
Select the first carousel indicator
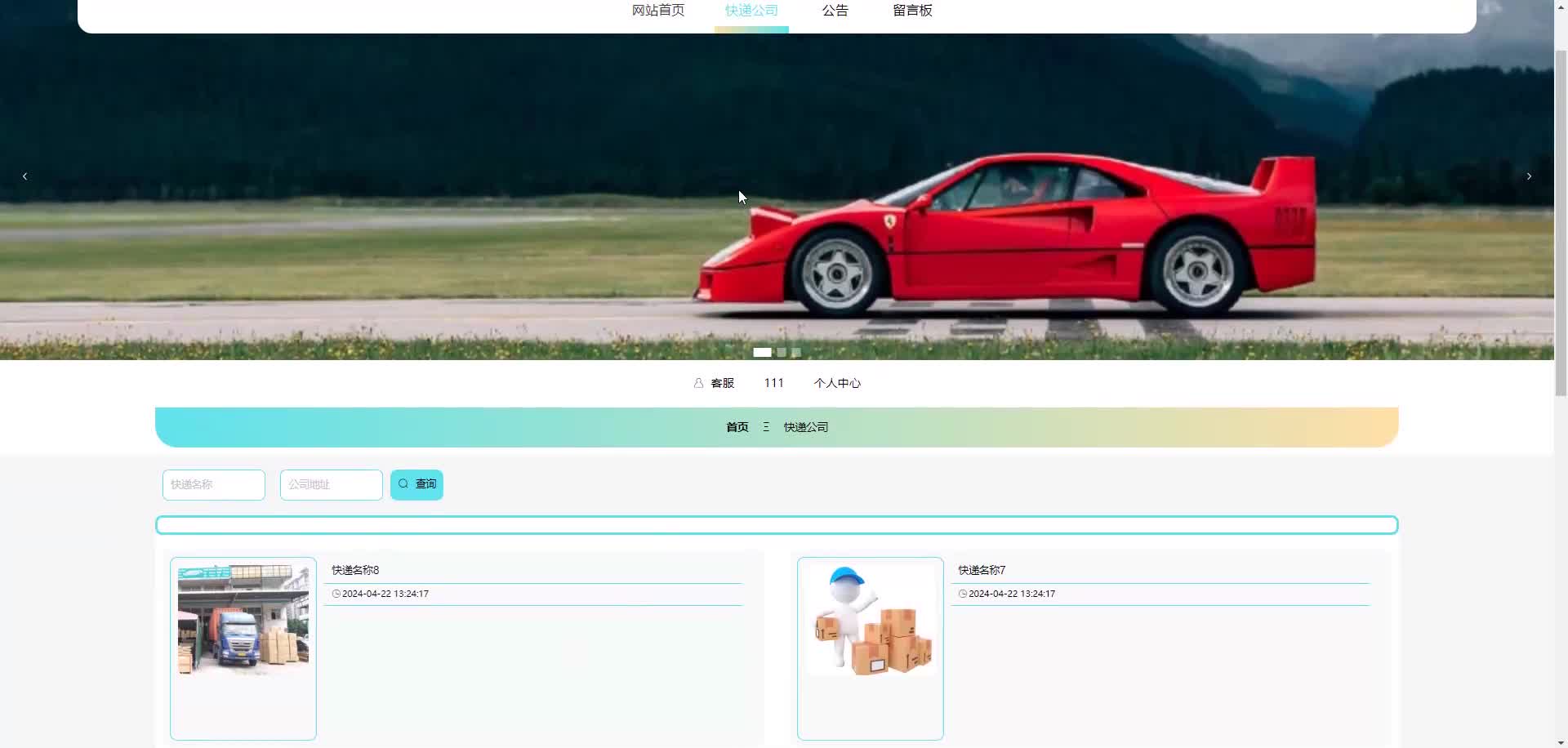point(762,353)
